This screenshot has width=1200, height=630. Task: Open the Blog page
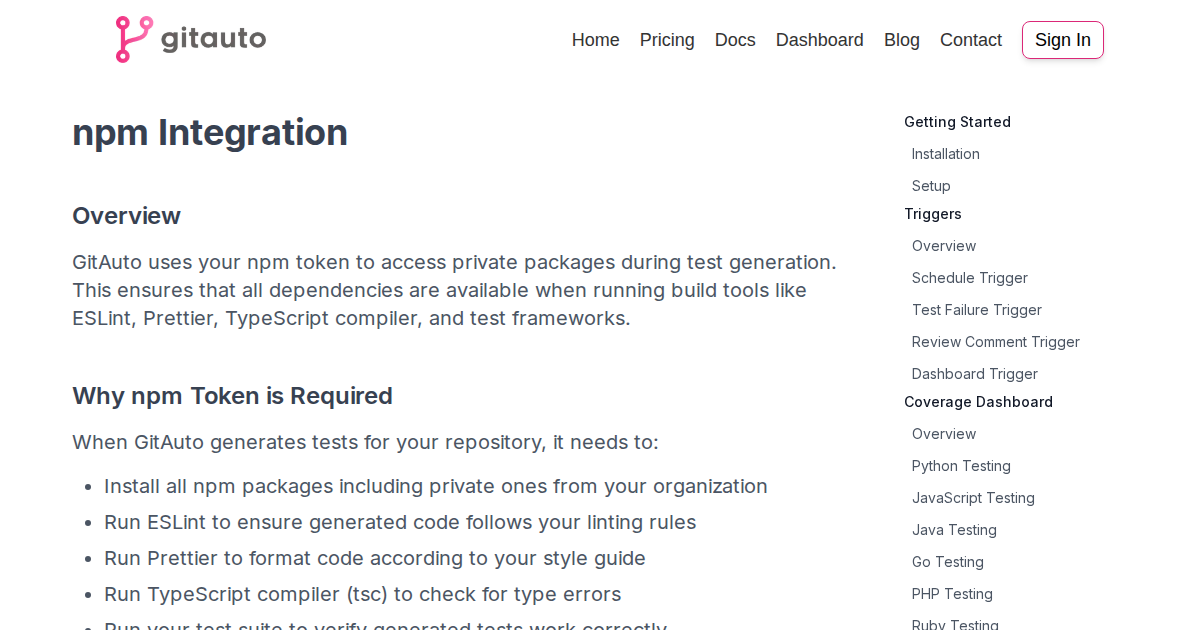(x=902, y=40)
